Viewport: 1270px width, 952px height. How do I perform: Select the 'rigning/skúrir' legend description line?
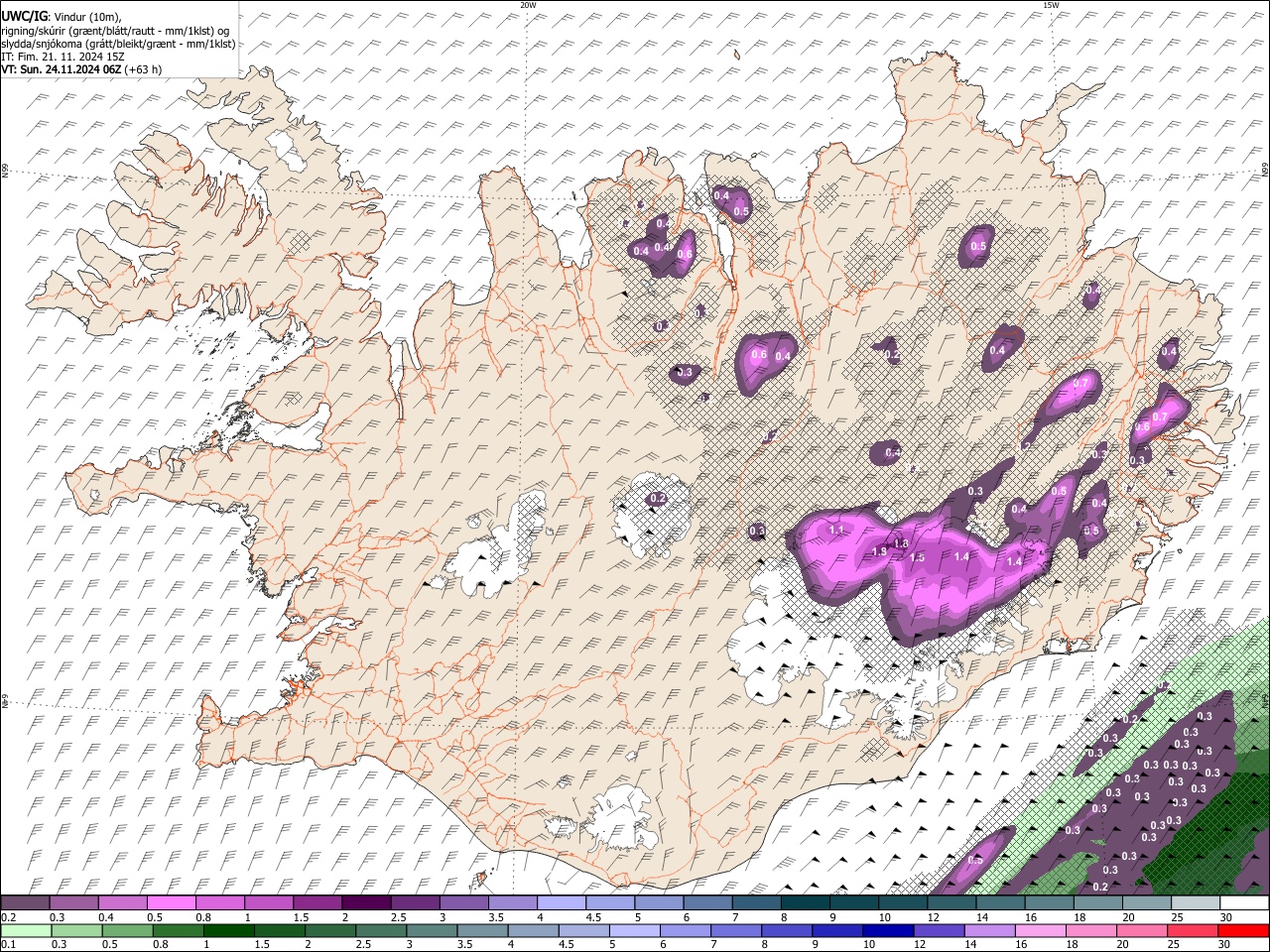[x=115, y=30]
